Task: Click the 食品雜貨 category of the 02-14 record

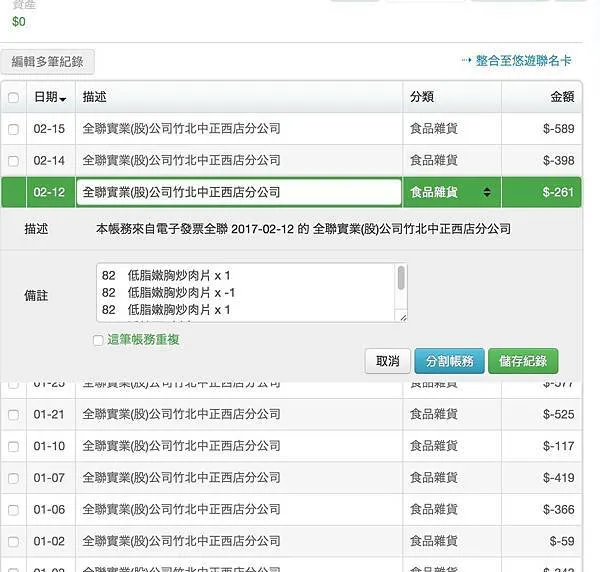Action: (434, 161)
